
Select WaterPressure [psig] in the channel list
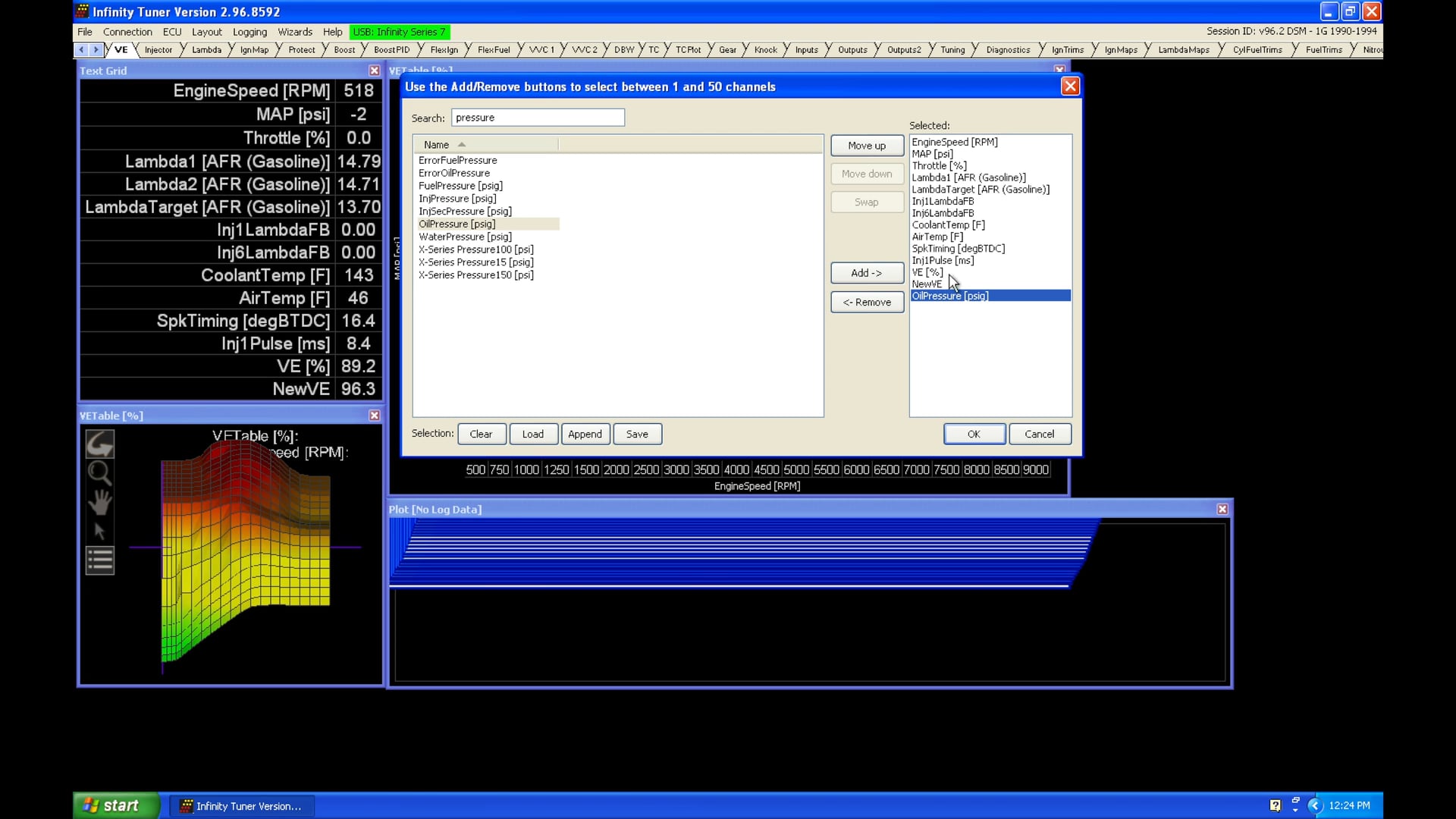pos(466,237)
